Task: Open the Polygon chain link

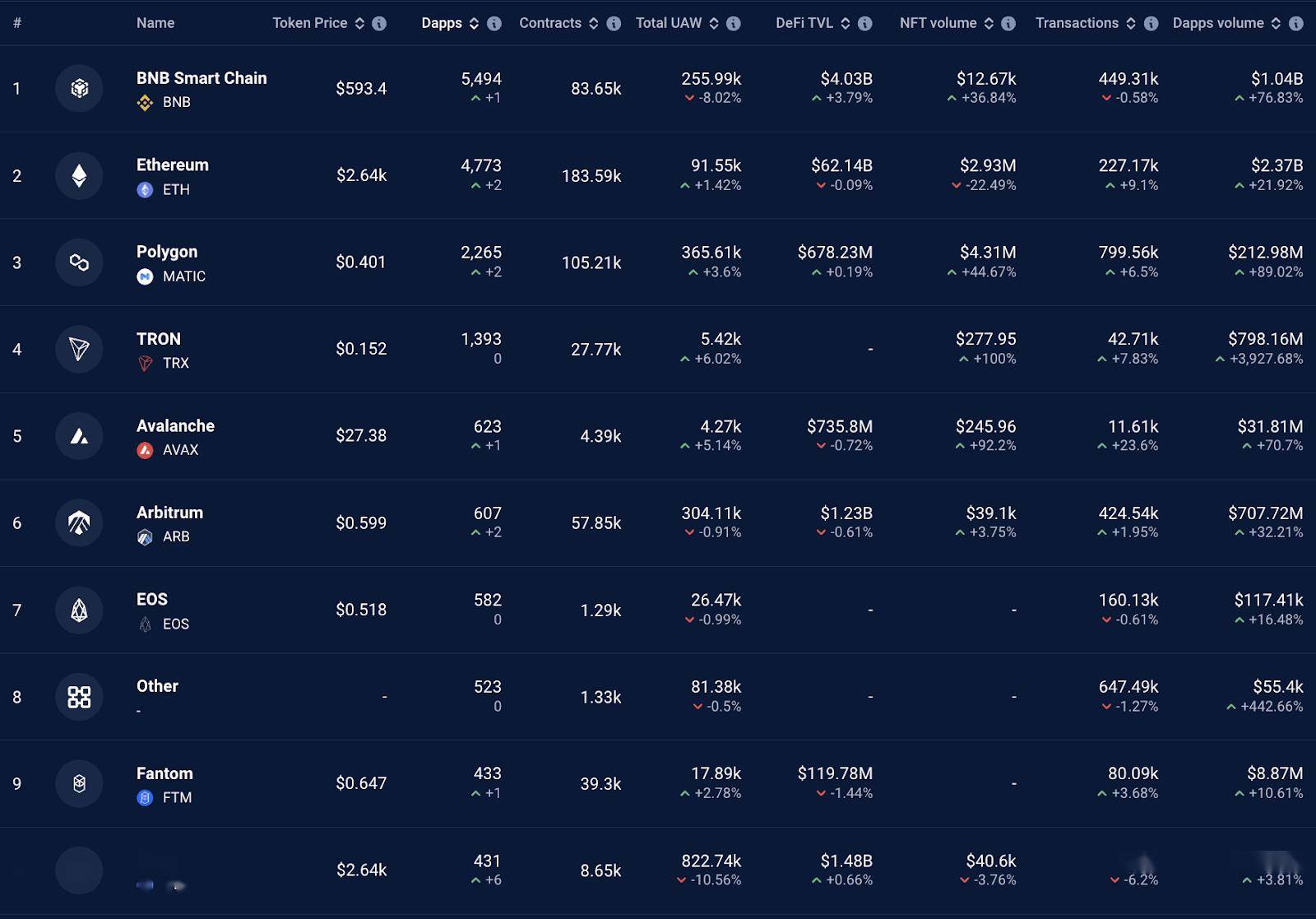Action: [167, 252]
